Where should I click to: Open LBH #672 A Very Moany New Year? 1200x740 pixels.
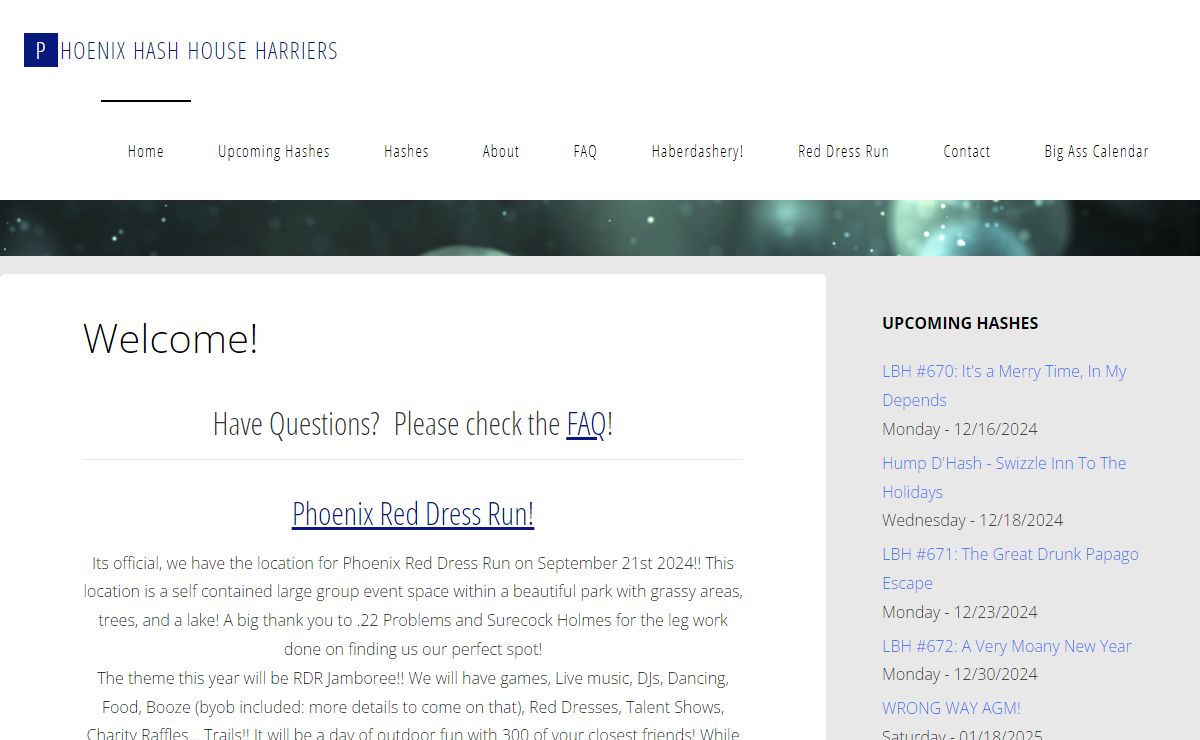(1006, 646)
